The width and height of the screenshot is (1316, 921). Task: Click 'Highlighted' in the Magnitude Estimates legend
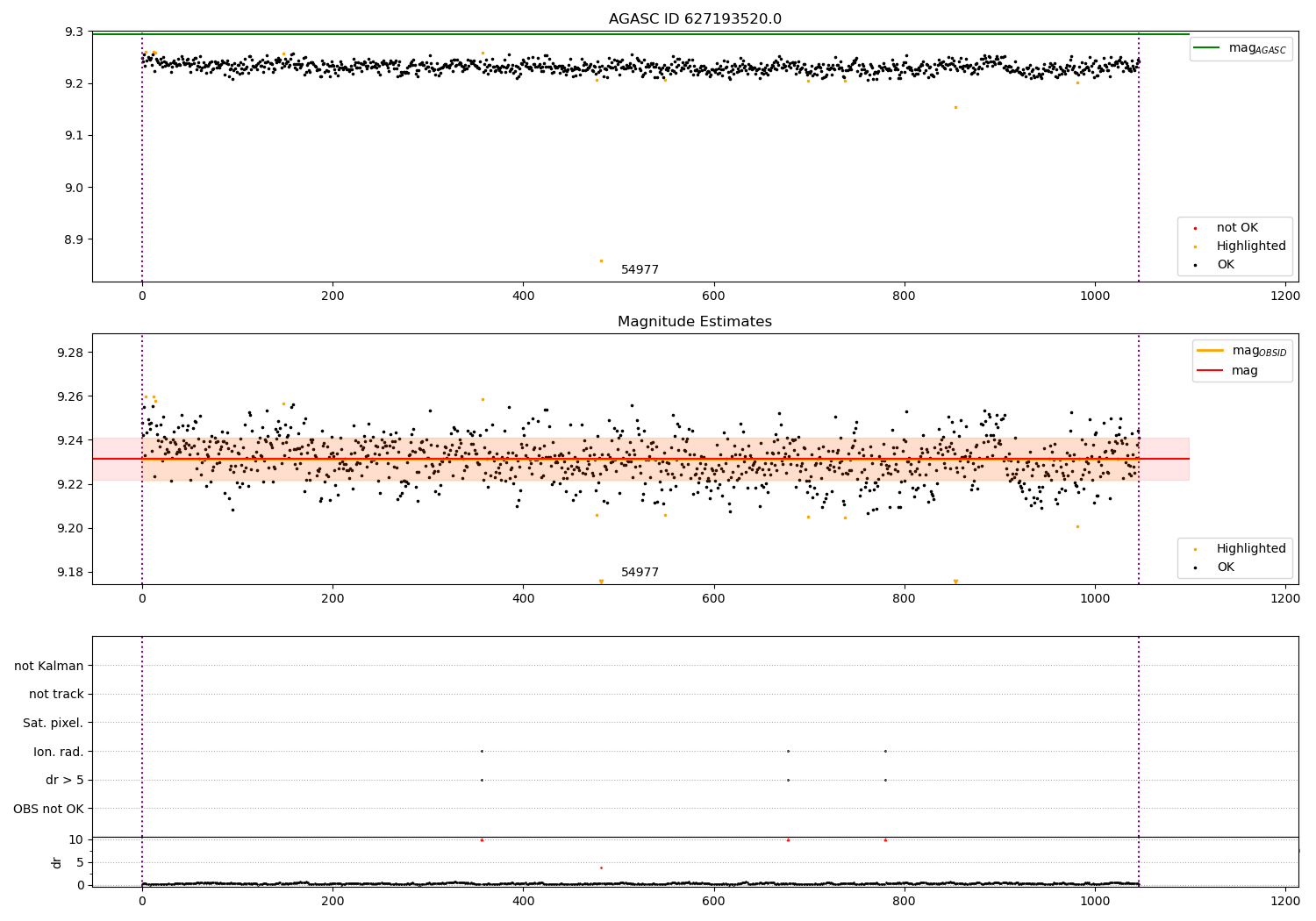point(1251,549)
